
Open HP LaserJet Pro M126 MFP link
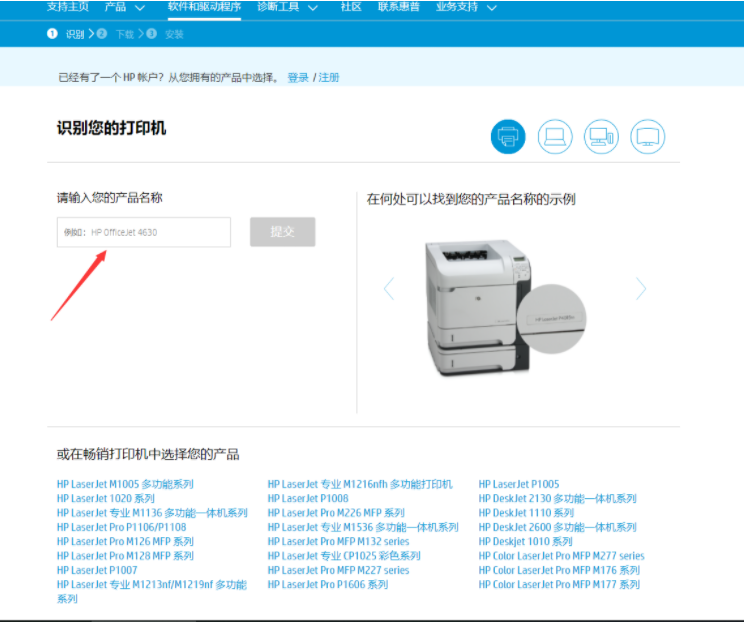125,541
